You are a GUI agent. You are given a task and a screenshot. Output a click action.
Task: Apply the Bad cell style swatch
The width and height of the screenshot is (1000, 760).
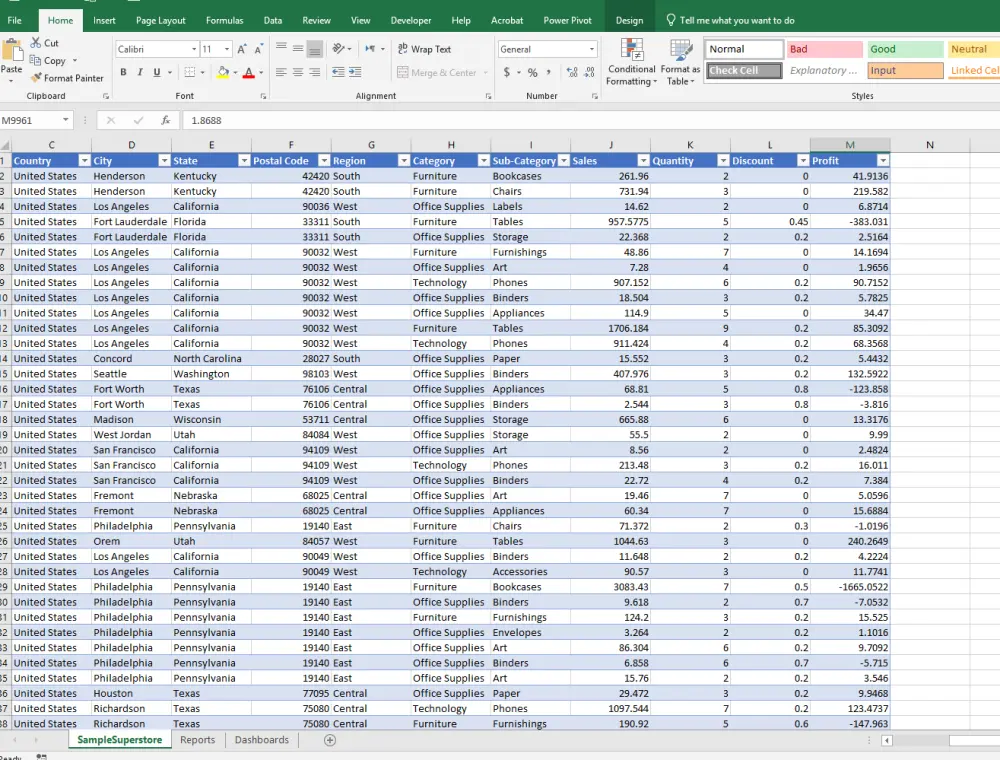(x=825, y=49)
